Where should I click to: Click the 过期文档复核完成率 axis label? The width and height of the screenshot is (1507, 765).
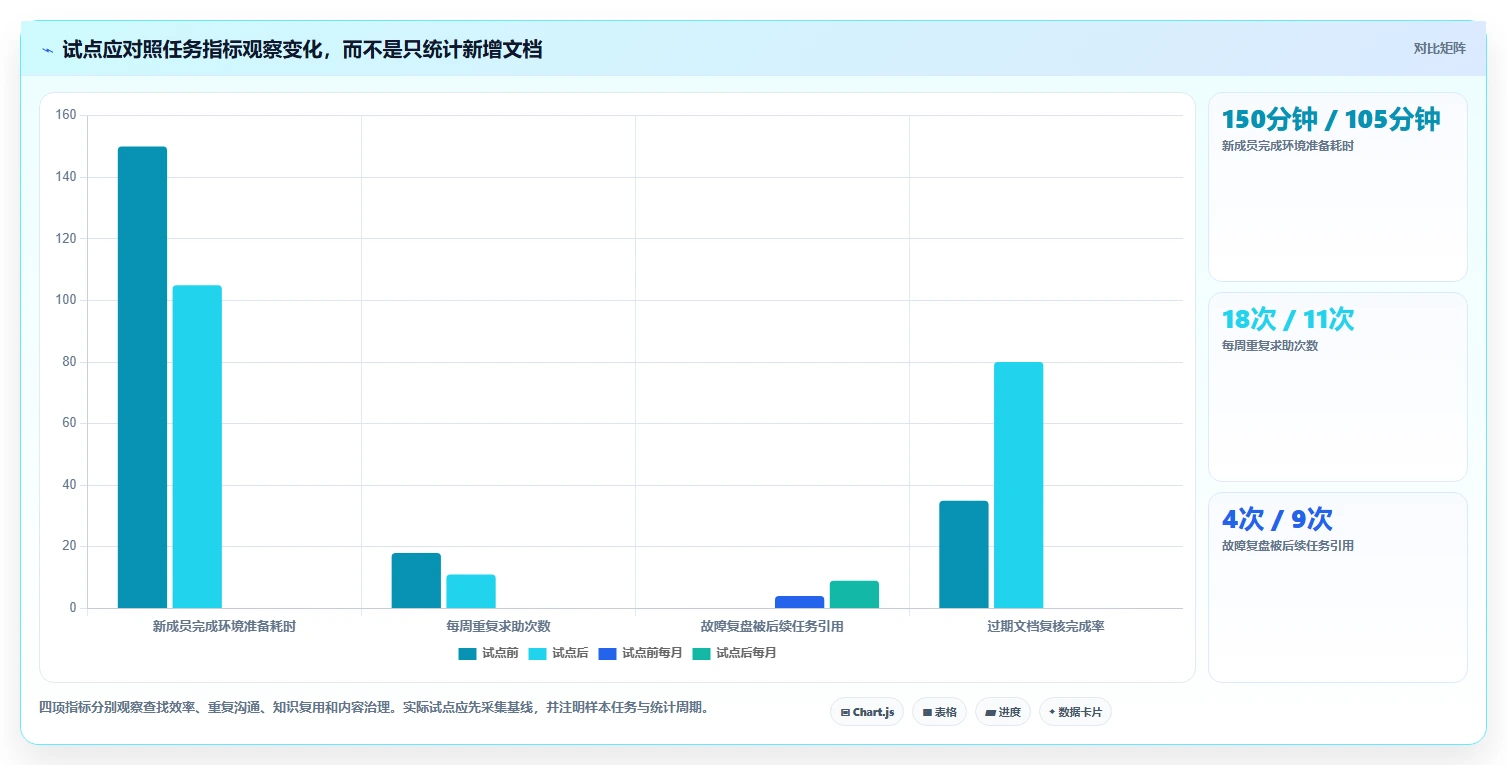pos(1046,627)
